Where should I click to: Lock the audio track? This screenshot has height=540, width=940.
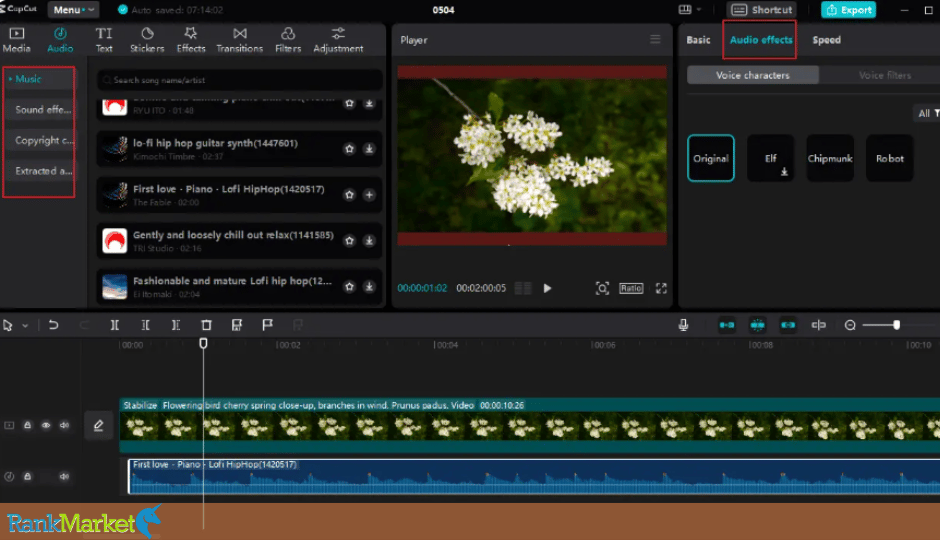[28, 476]
